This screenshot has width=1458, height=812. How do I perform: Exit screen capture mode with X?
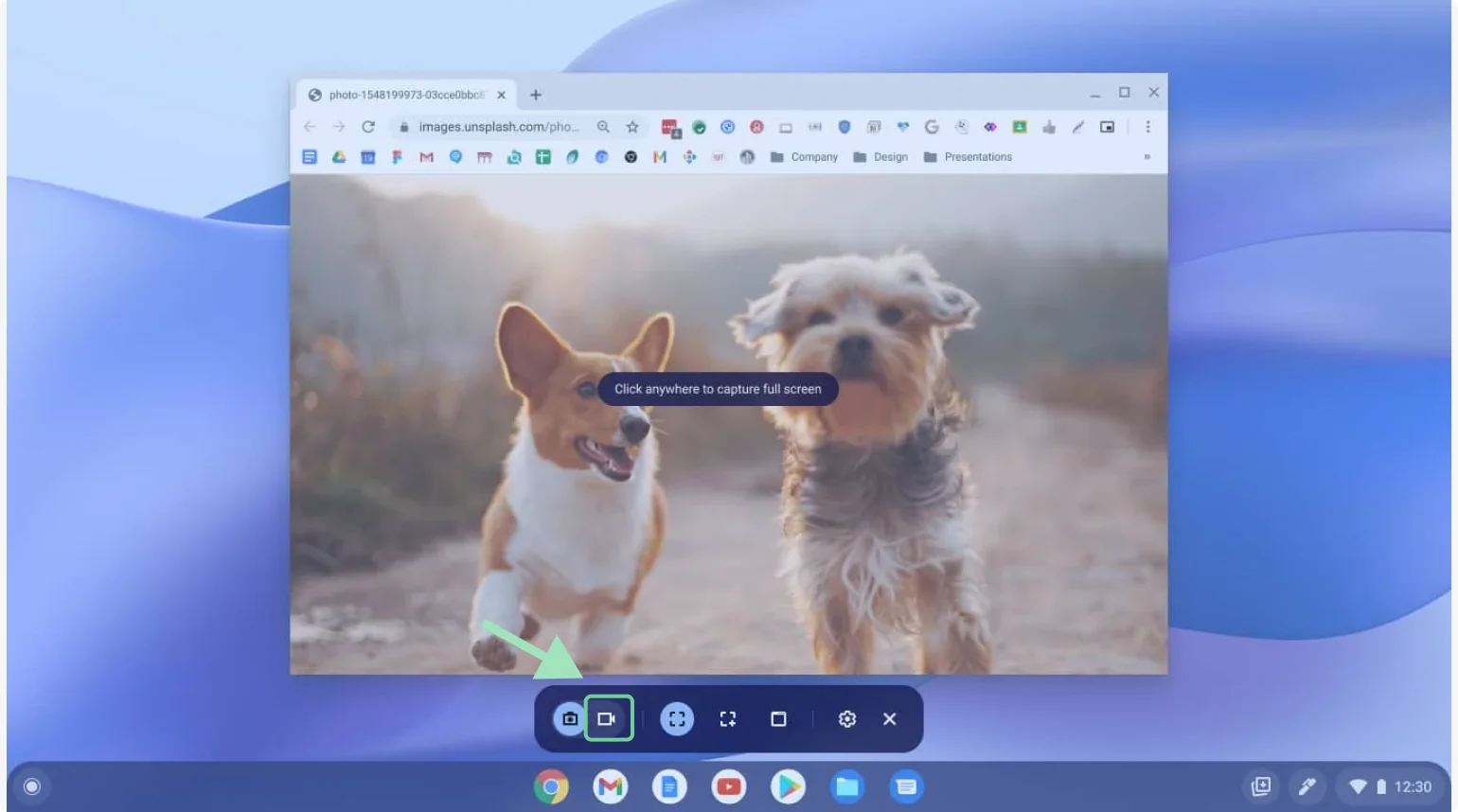889,718
